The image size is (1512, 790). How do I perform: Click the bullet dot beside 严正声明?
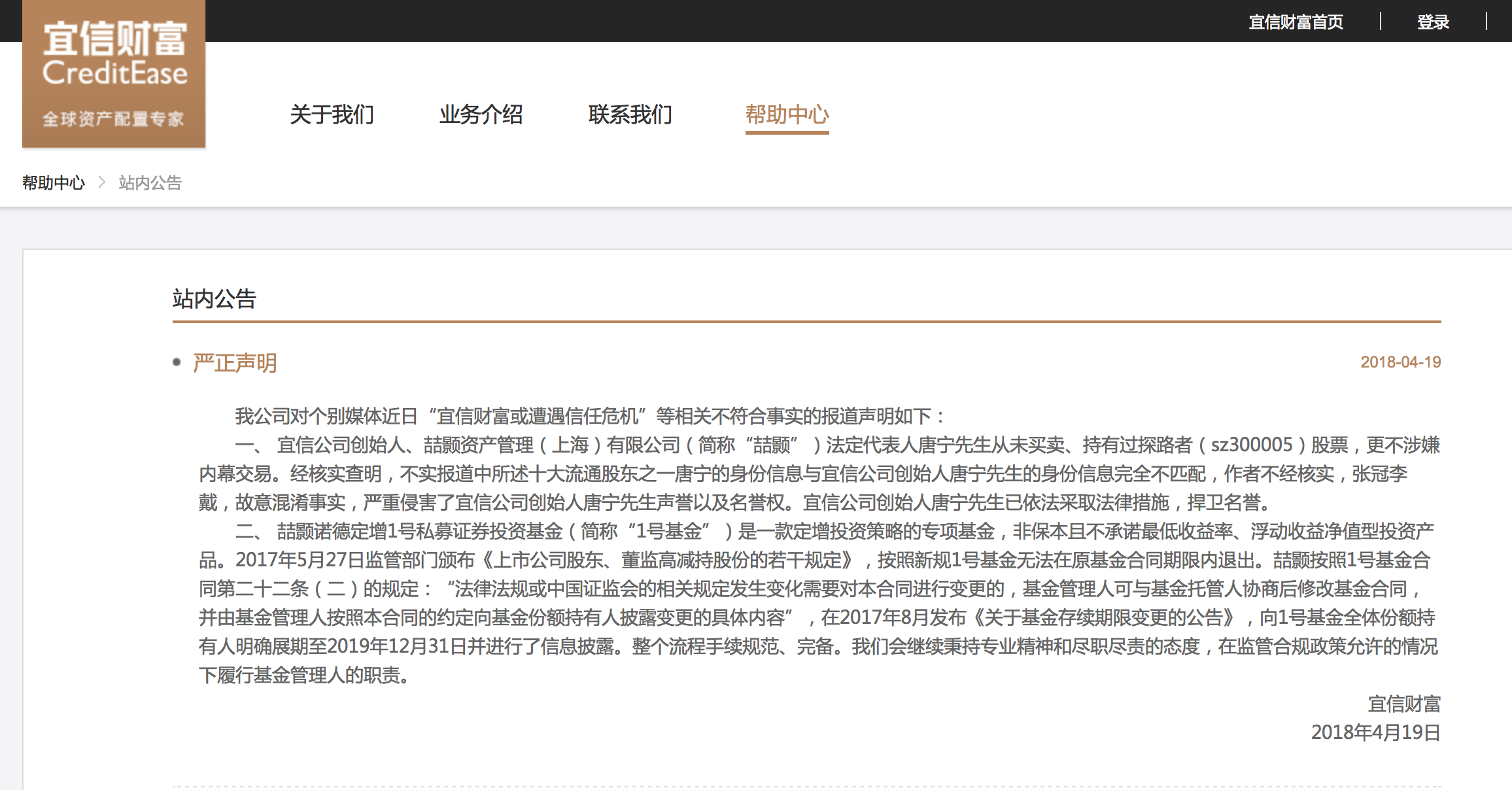[177, 362]
